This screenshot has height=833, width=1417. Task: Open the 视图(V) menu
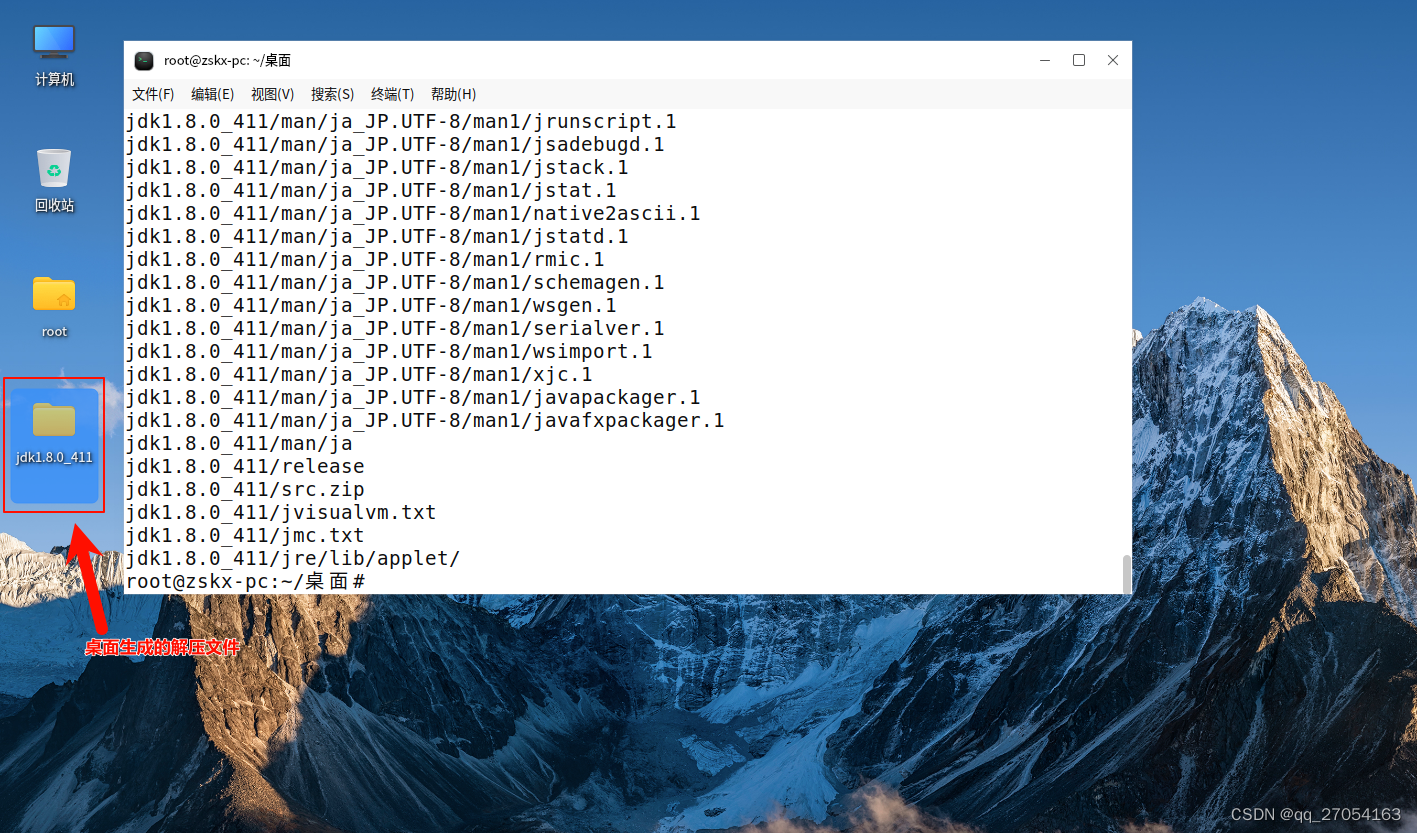272,94
